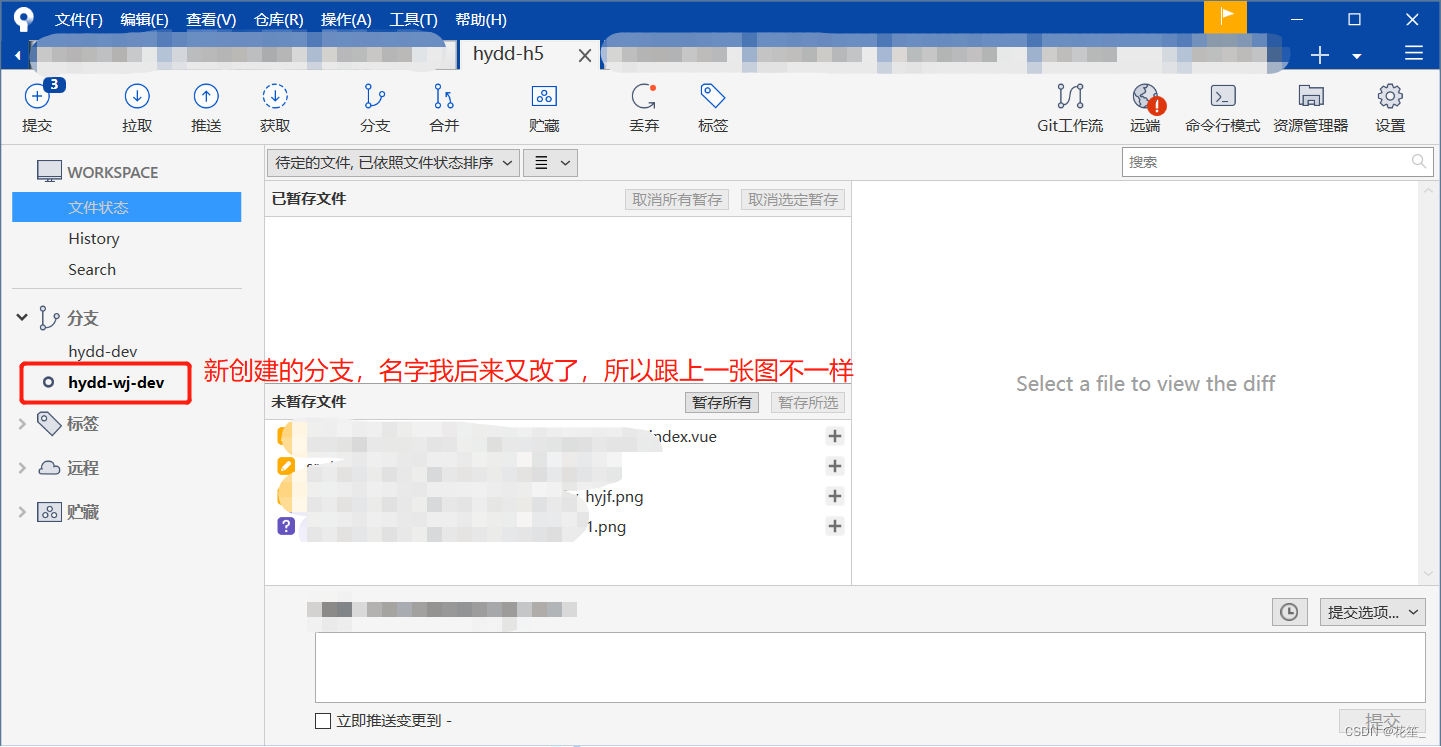Open the 帮助(H) menu
This screenshot has height=747, width=1441.
tap(481, 20)
